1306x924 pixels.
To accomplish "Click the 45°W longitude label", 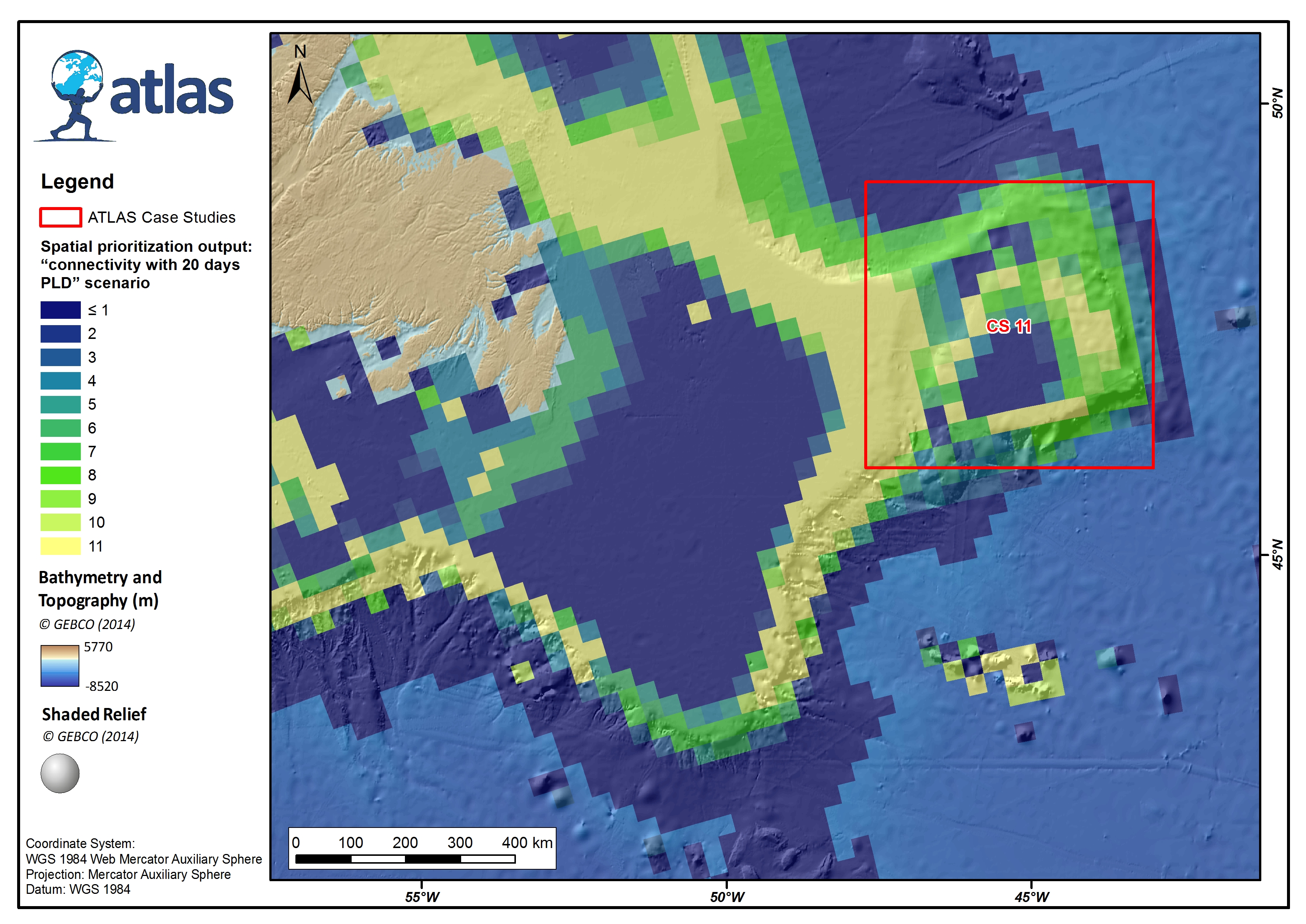I will tap(1032, 897).
